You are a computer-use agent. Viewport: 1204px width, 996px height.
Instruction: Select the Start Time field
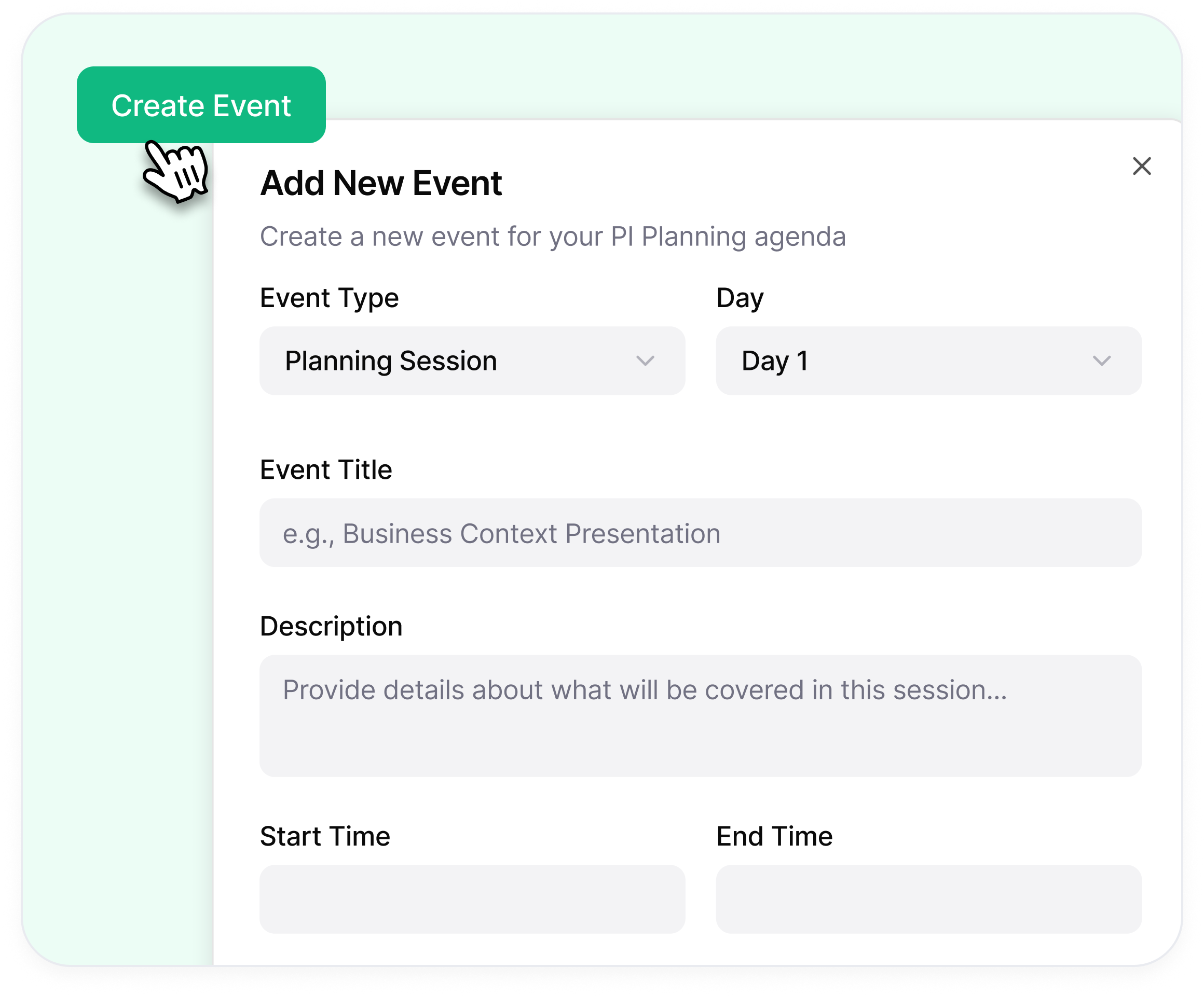(x=472, y=898)
